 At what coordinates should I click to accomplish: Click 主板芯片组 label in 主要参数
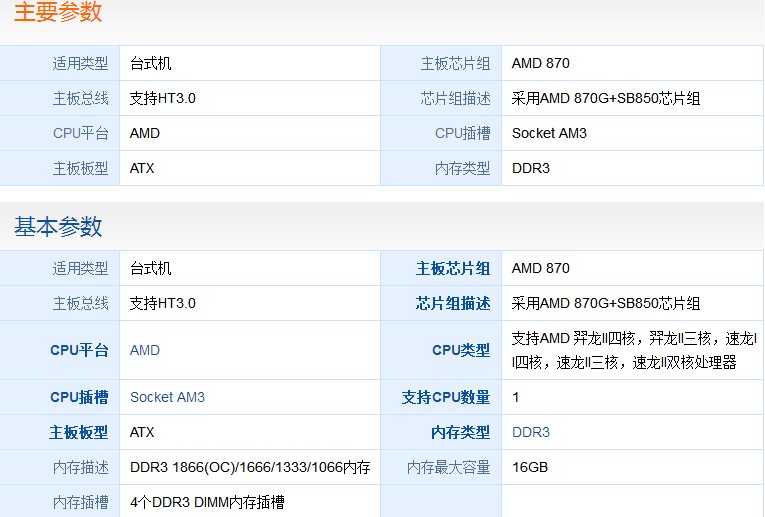tap(455, 63)
